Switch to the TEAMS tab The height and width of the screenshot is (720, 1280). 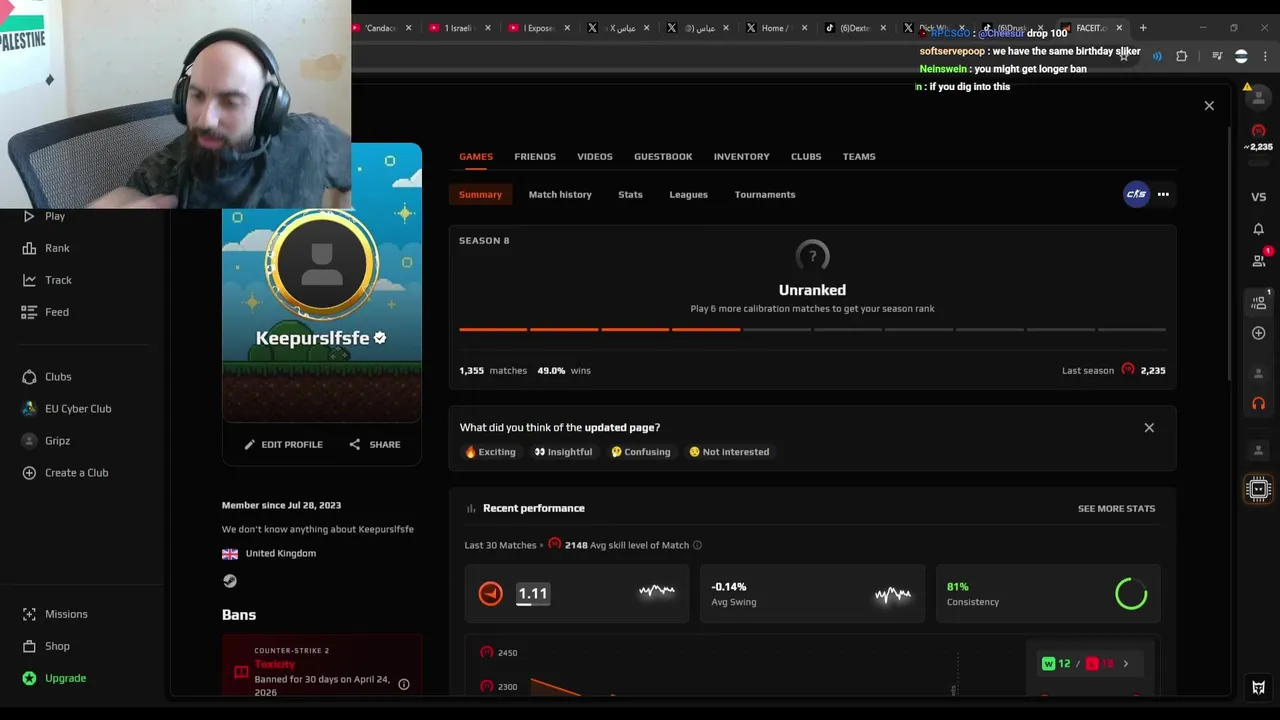coord(859,157)
